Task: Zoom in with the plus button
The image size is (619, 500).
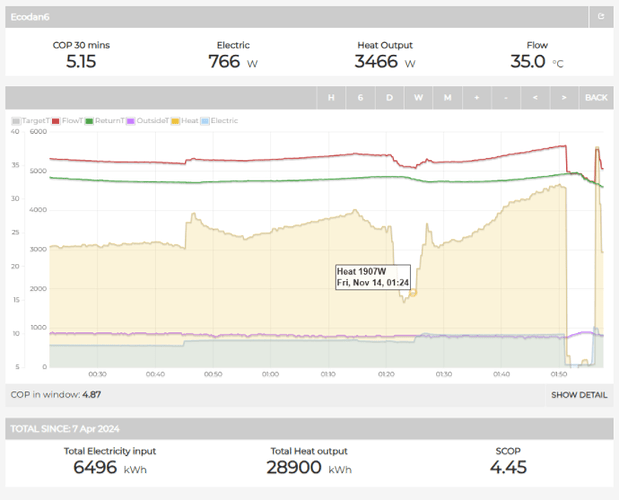Action: click(477, 97)
